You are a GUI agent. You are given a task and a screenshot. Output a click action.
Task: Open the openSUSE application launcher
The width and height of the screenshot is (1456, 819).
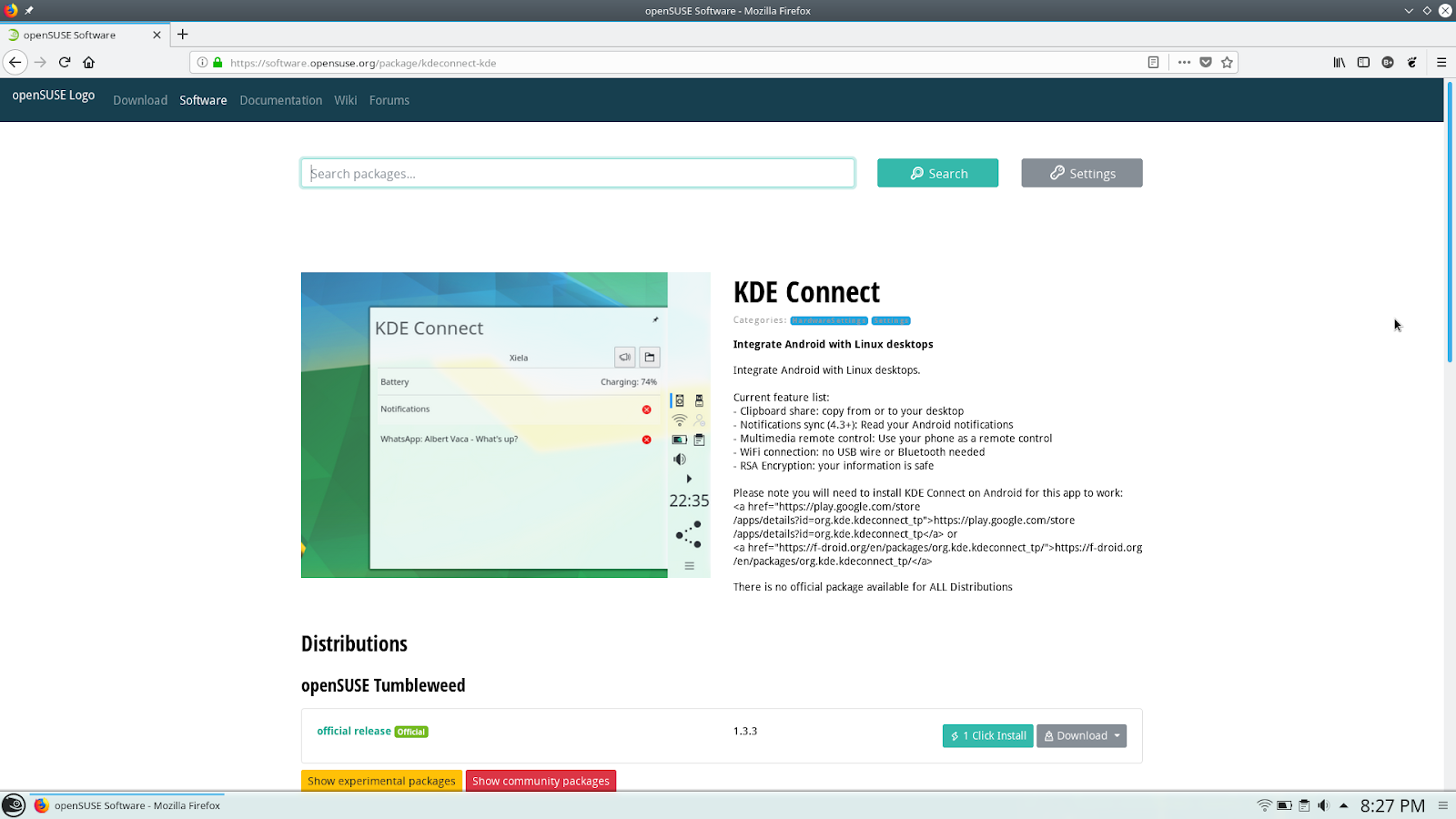tap(14, 805)
